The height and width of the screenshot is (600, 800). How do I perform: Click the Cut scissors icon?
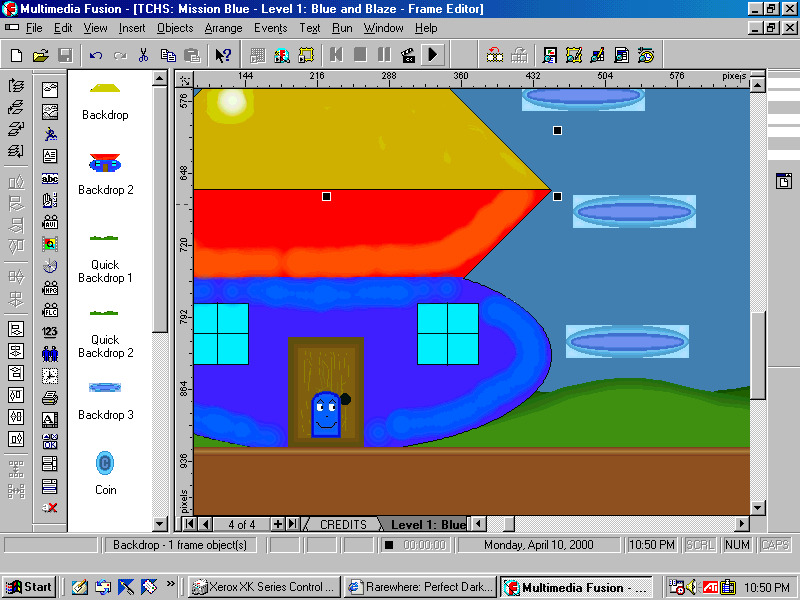[x=144, y=55]
